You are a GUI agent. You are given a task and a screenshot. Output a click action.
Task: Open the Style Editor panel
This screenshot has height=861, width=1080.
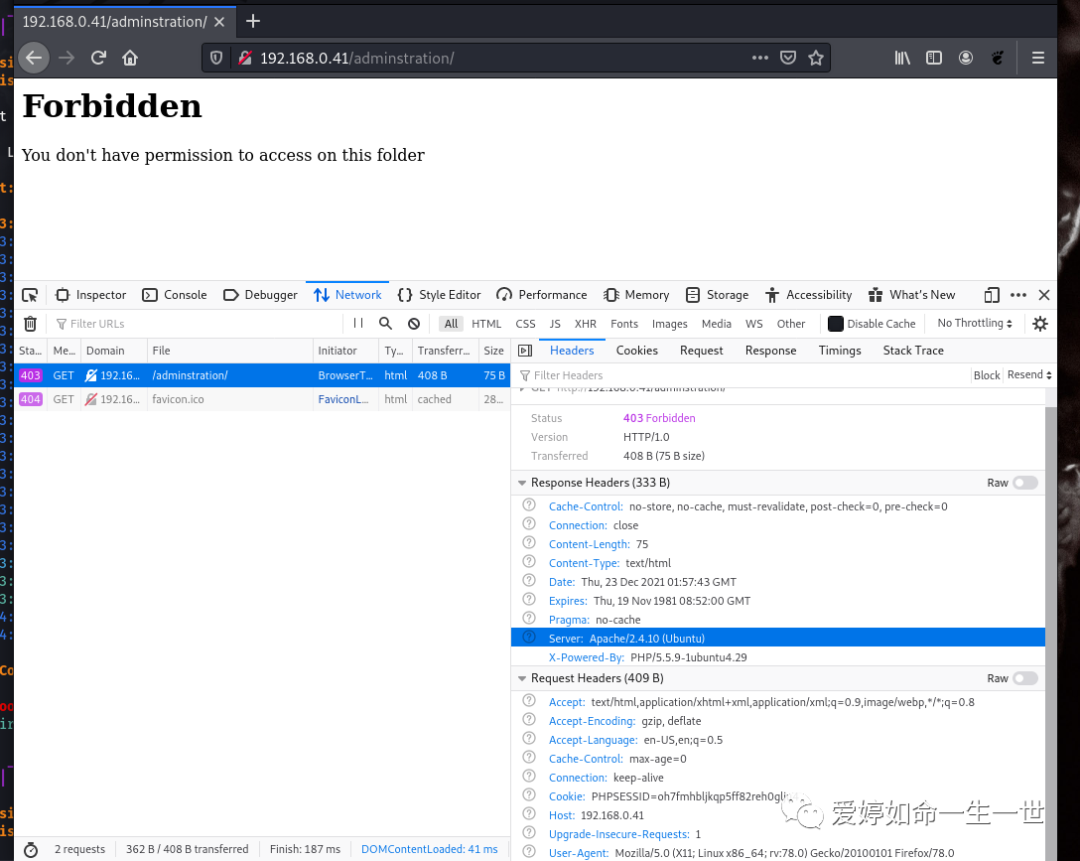[439, 295]
